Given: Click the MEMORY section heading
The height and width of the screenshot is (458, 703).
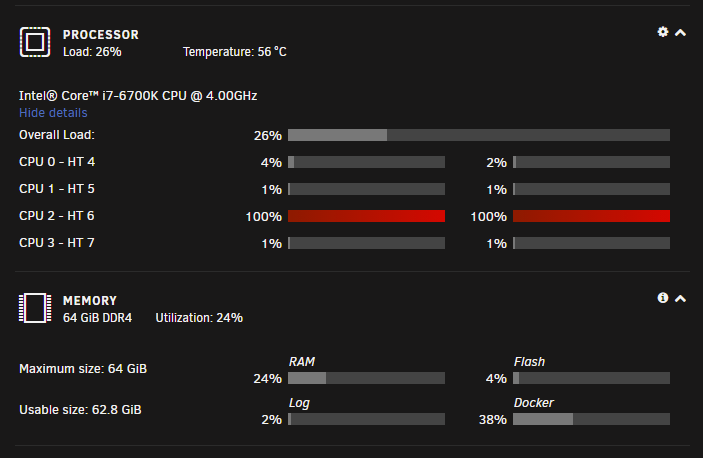Looking at the screenshot, I should (x=90, y=301).
